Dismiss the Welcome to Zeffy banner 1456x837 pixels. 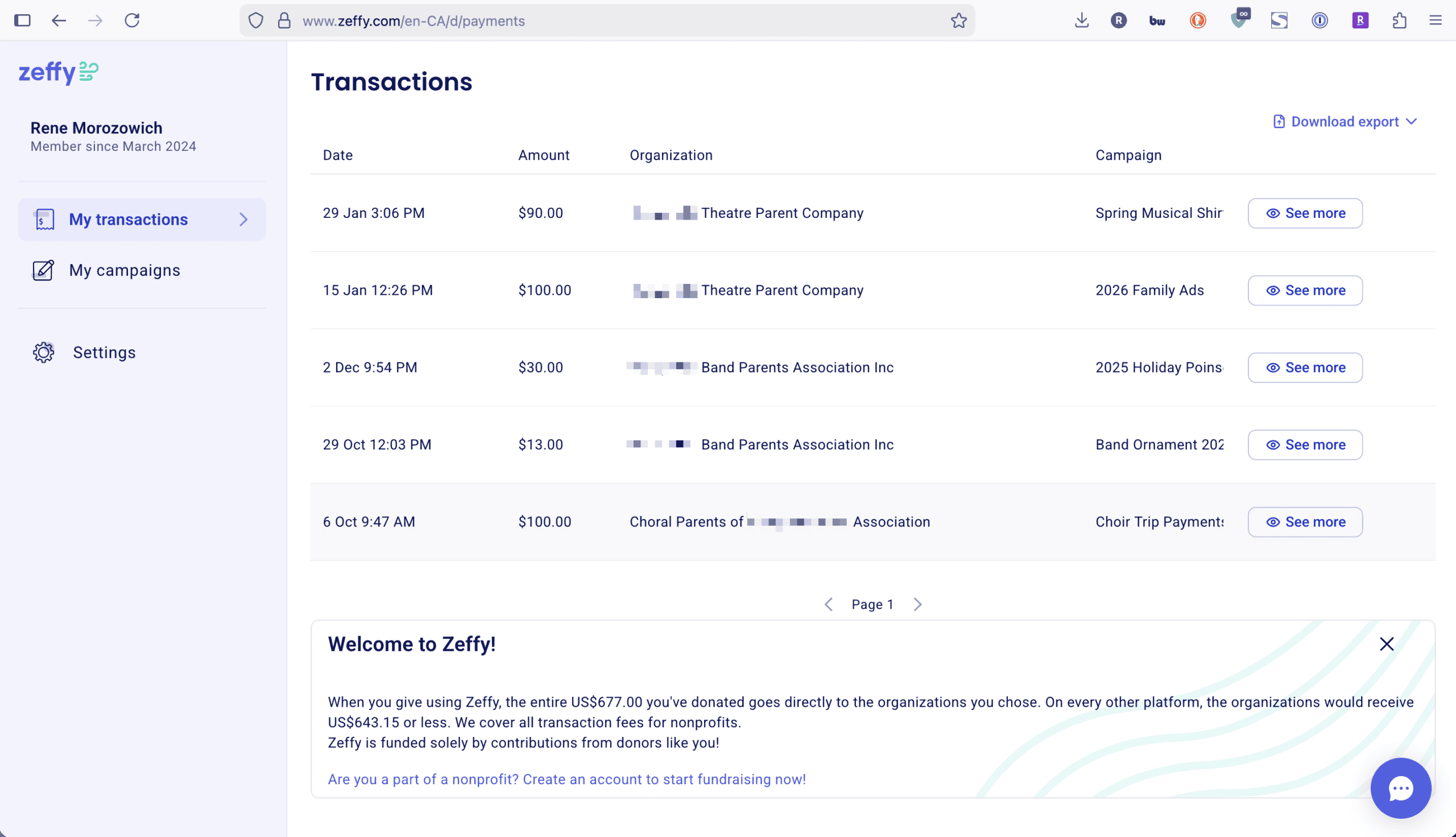click(1387, 644)
